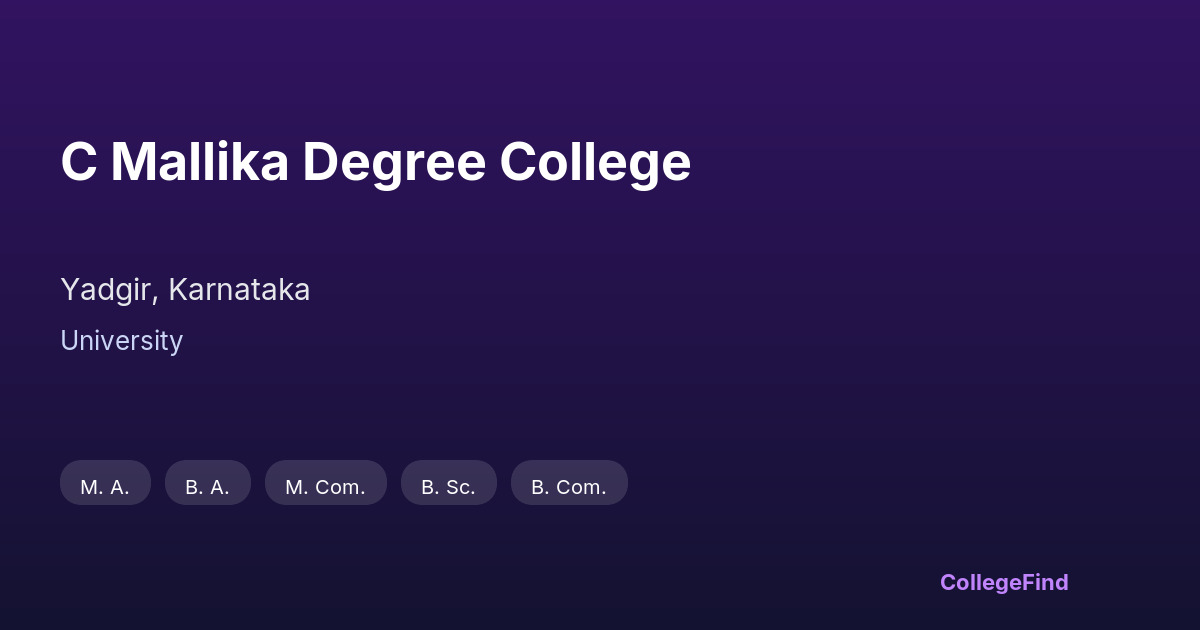The image size is (1200, 630).
Task: Click the word Mallika in the title
Action: [x=199, y=162]
